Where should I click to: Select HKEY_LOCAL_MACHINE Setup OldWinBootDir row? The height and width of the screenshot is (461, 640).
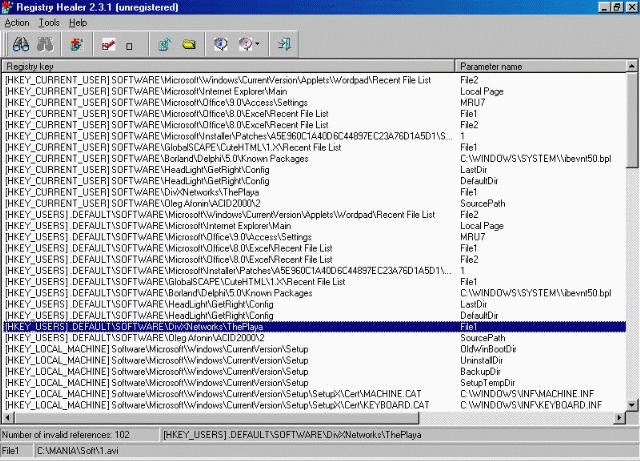[x=314, y=349]
